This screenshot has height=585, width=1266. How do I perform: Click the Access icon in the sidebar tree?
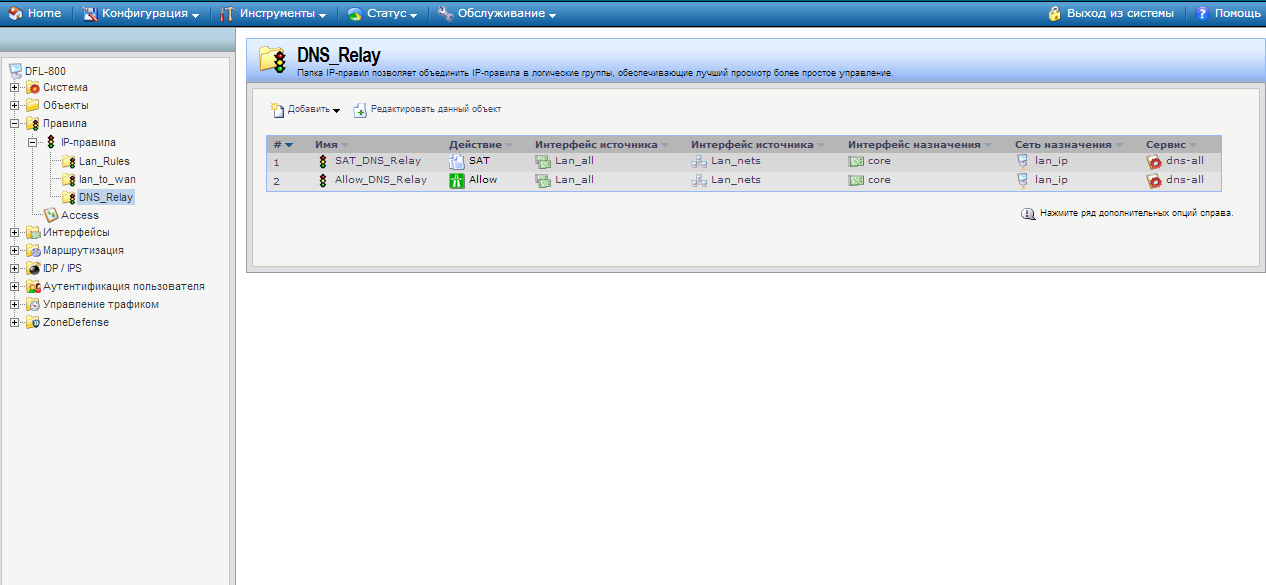pyautogui.click(x=51, y=215)
